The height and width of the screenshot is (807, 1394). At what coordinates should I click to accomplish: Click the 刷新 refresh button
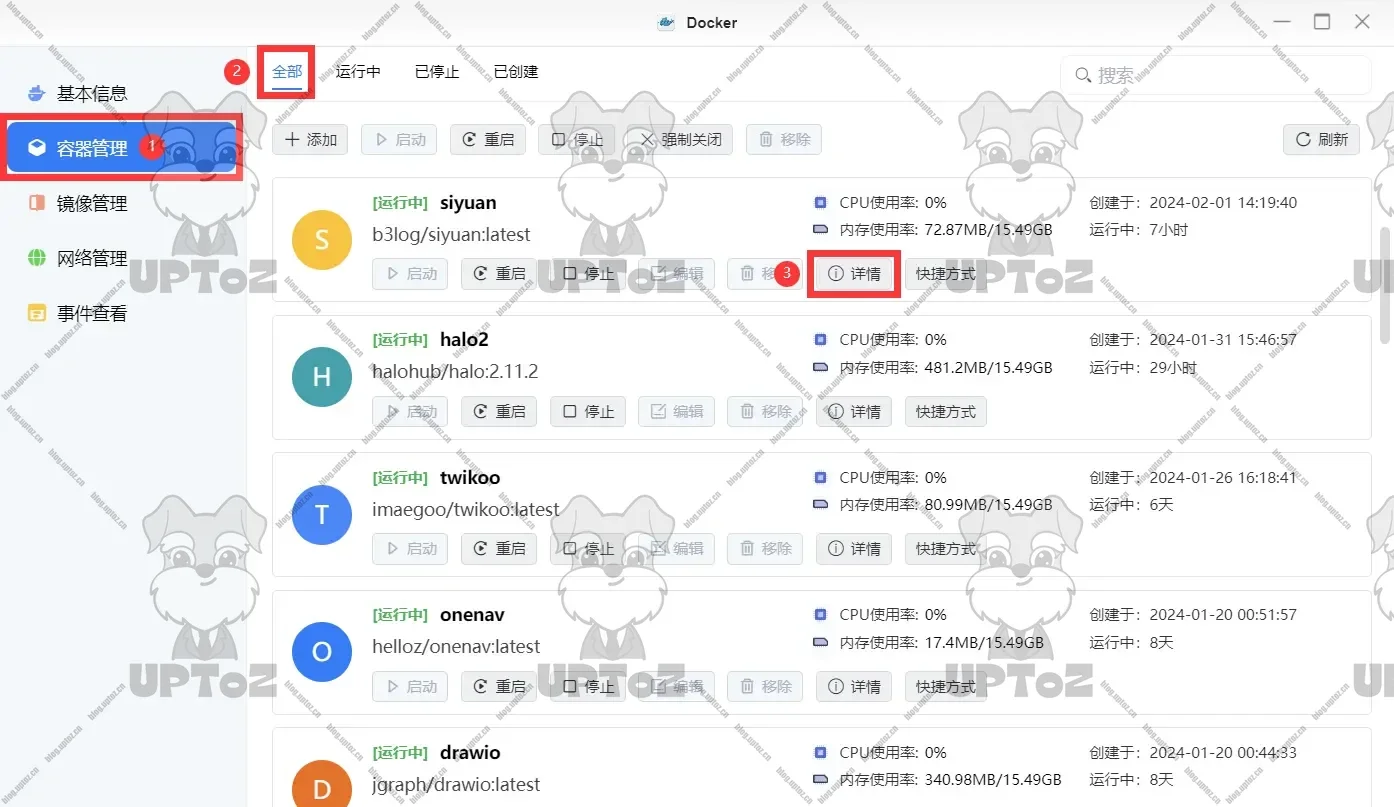(1321, 140)
